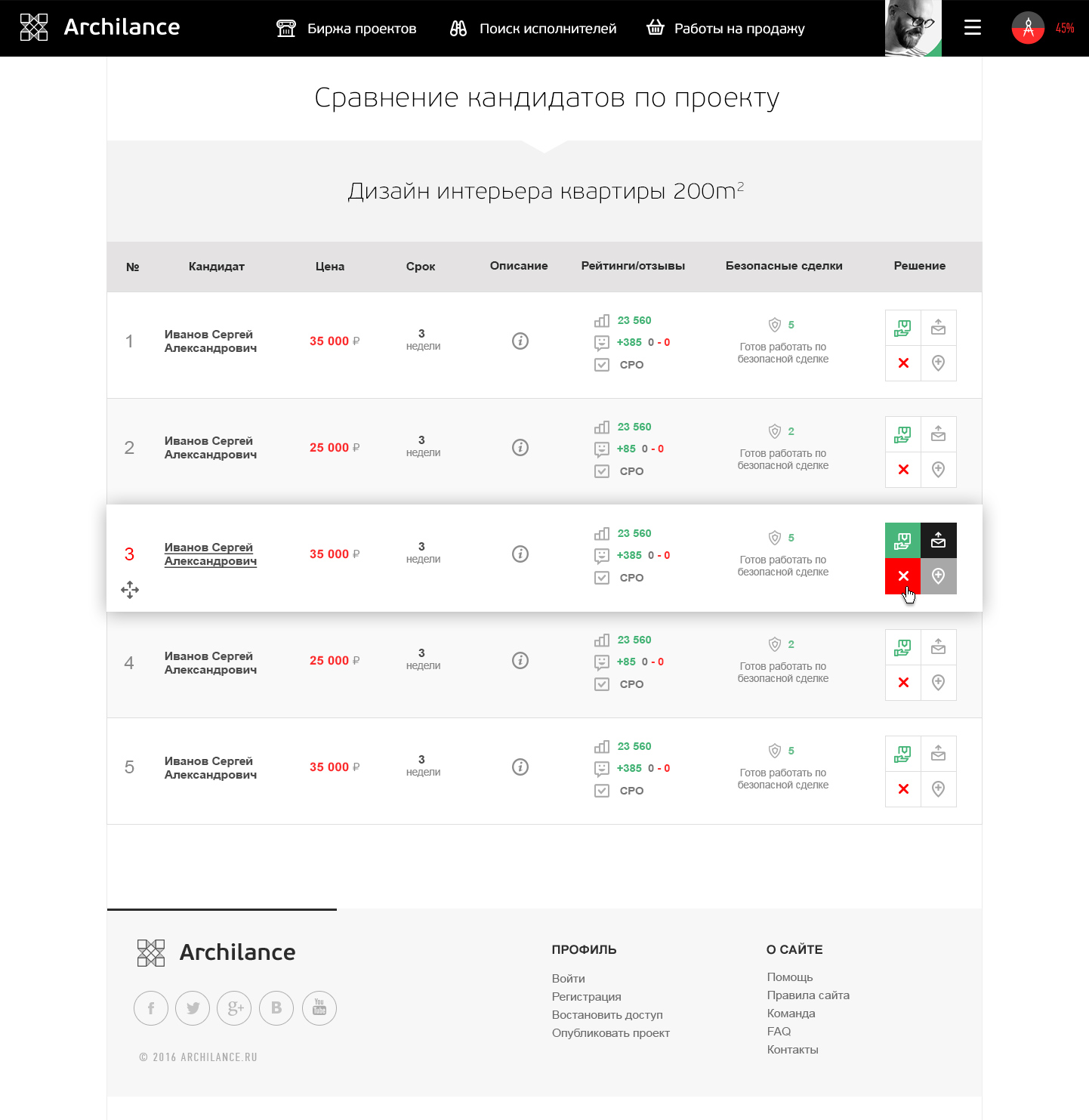
Task: Open the hamburger menu in the header
Action: (x=973, y=28)
